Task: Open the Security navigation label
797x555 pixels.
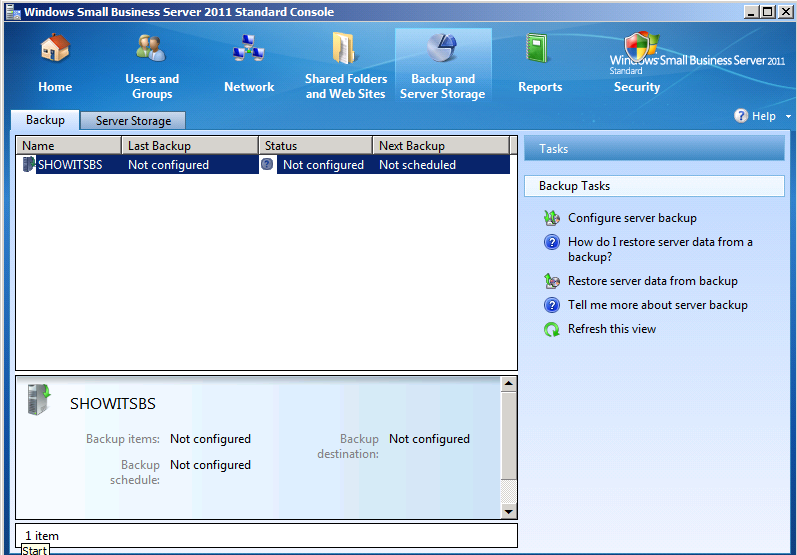Action: [x=637, y=87]
